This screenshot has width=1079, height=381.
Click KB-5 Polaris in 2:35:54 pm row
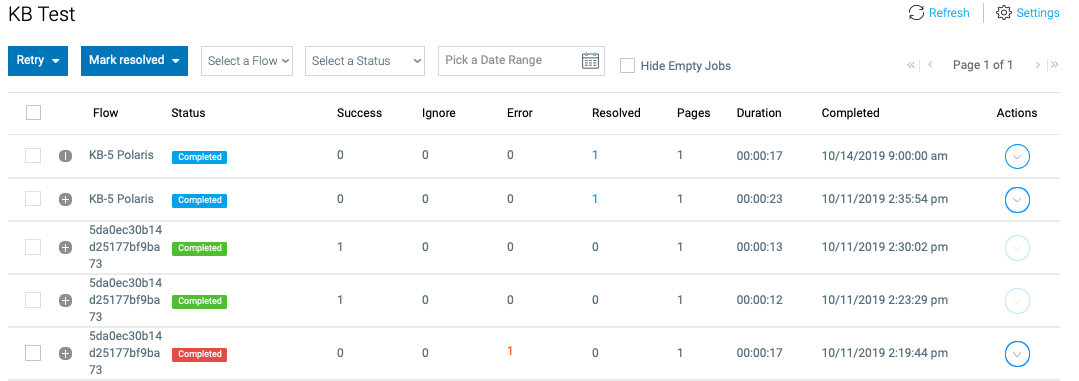tap(122, 199)
